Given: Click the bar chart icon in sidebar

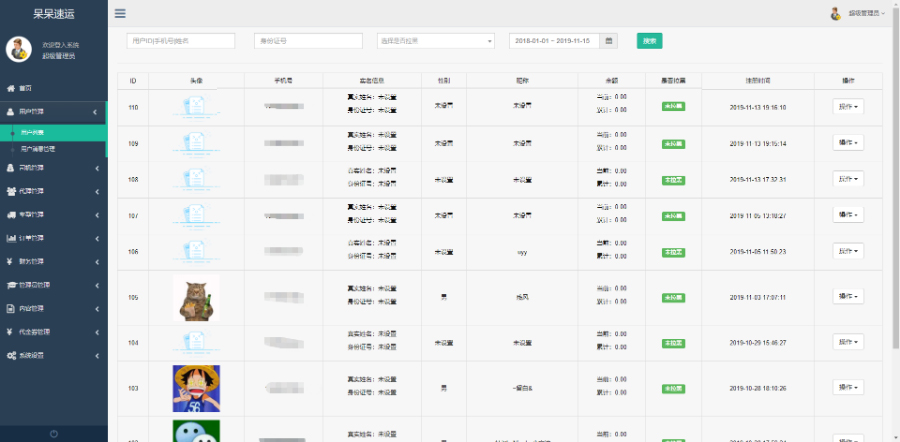Looking at the screenshot, I should tap(11, 238).
